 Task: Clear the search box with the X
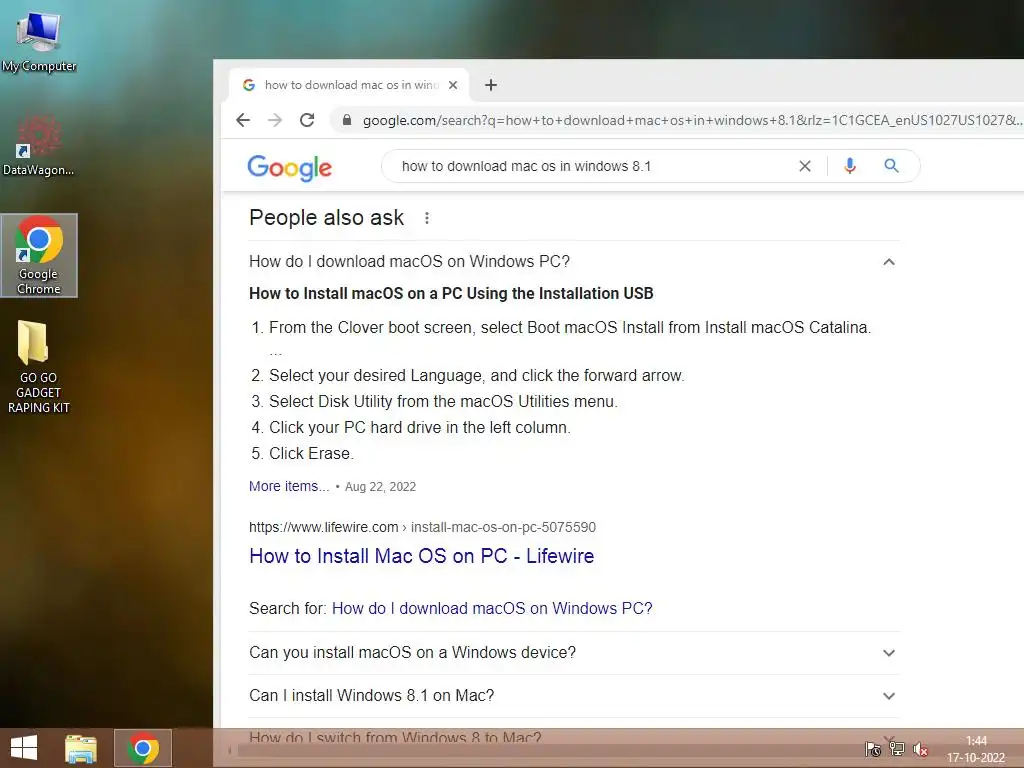click(x=805, y=166)
